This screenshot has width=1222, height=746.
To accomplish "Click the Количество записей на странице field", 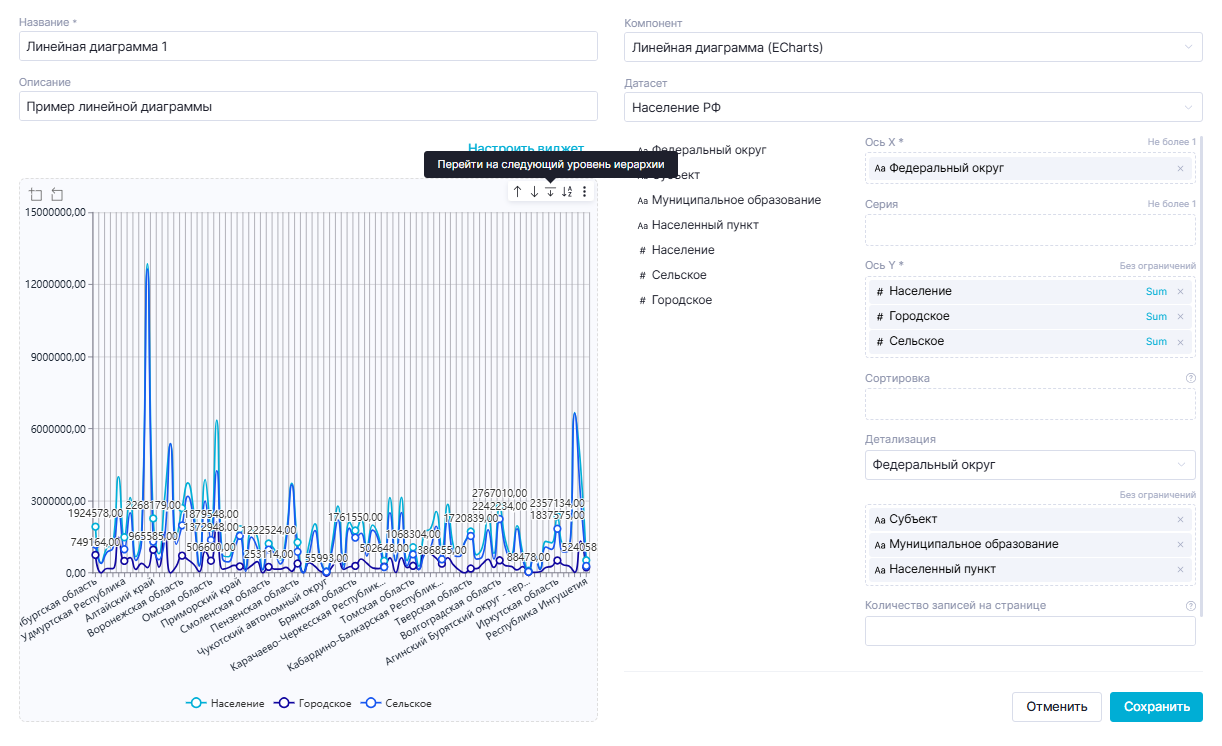I will click(x=1029, y=631).
